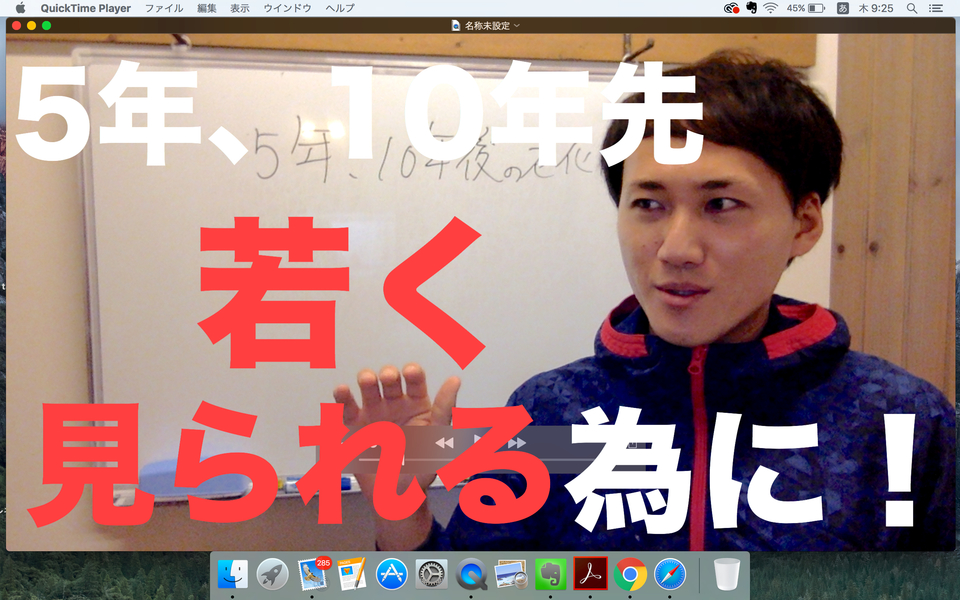960x600 pixels.
Task: Open the Apple menu
Action: (20, 8)
